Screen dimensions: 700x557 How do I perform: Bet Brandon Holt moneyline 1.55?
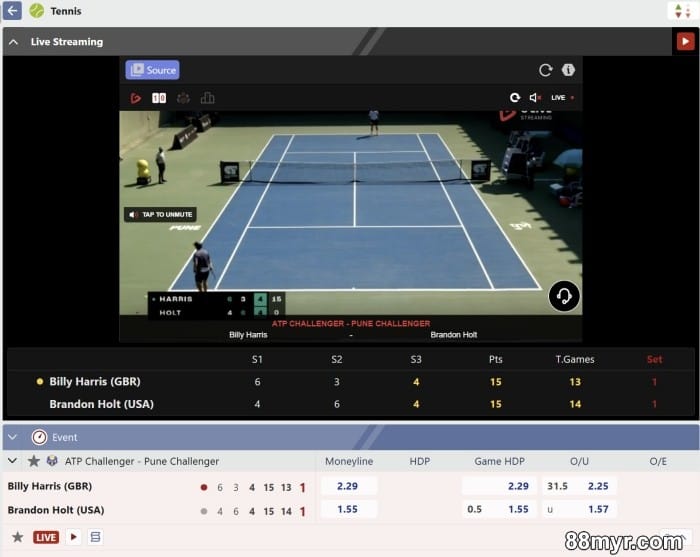point(348,509)
